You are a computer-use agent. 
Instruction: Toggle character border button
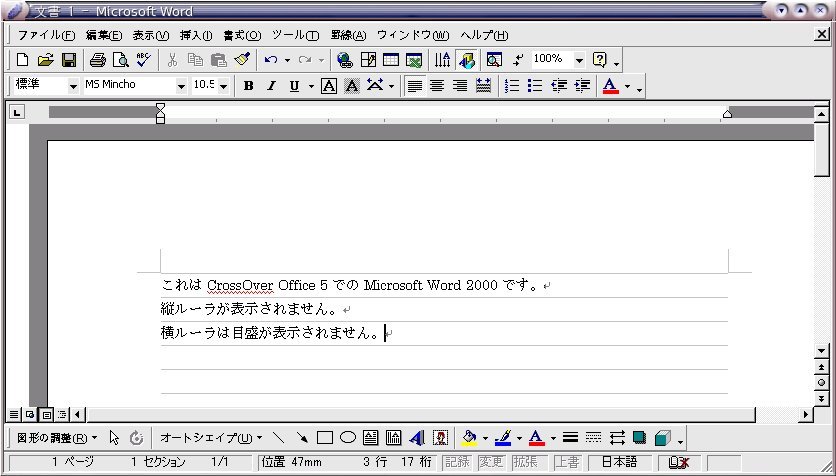(328, 86)
